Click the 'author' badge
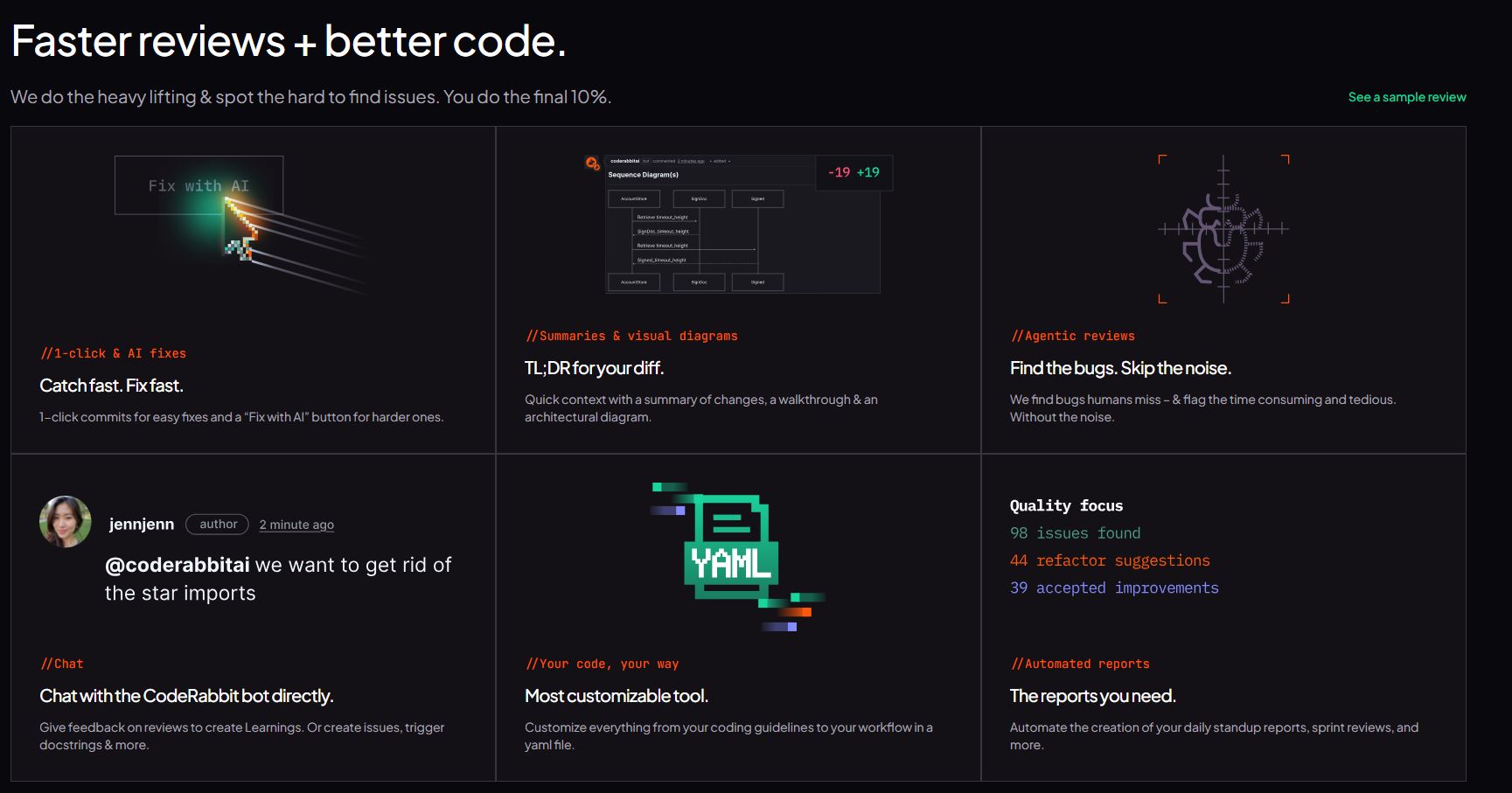This screenshot has height=793, width=1512. click(218, 524)
